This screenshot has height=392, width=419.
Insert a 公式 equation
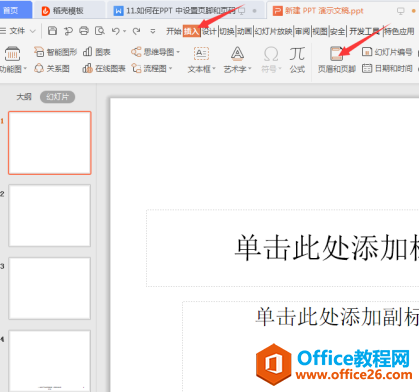[x=297, y=60]
